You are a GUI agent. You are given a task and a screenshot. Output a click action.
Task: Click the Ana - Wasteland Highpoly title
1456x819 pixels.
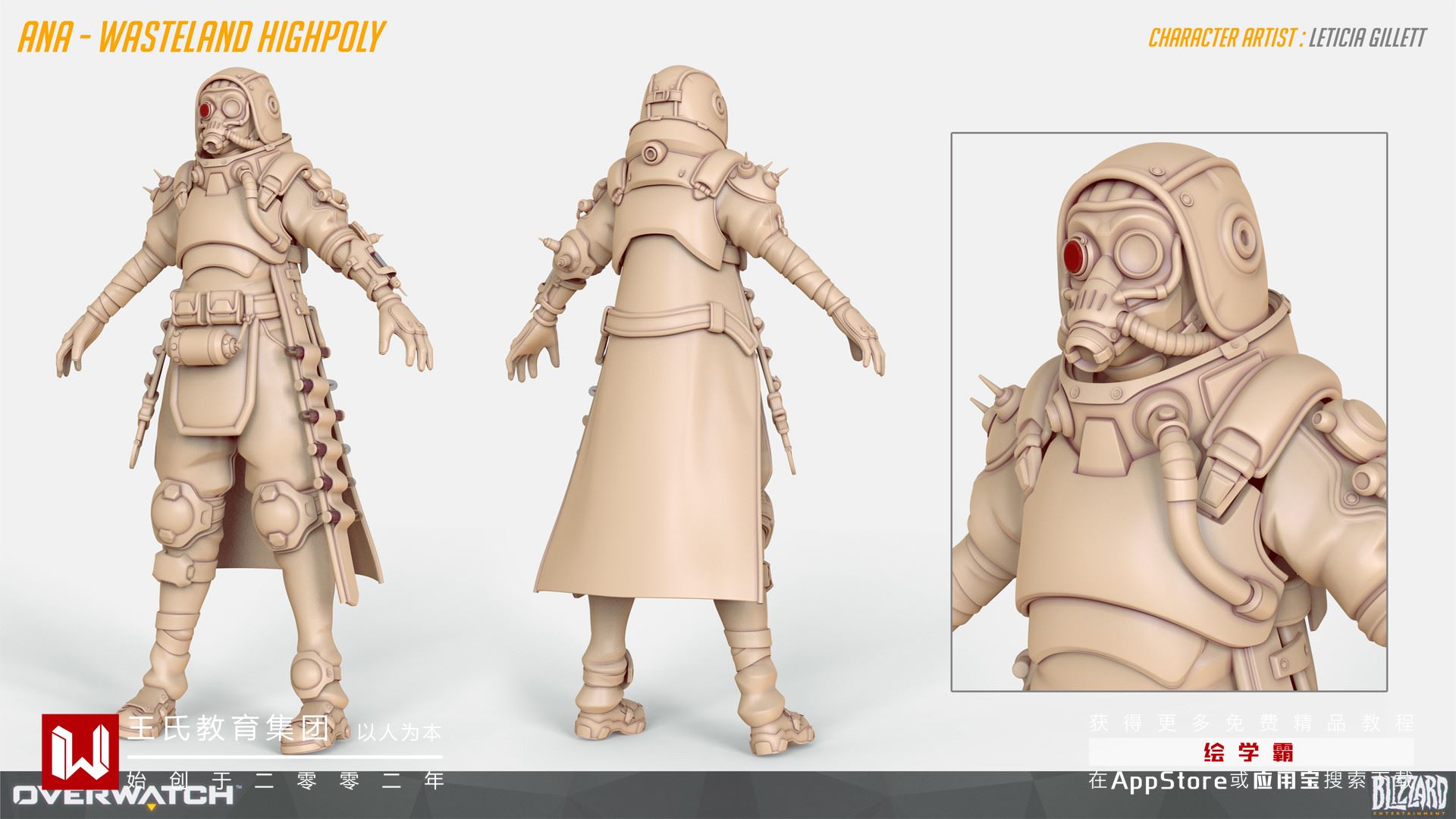[201, 38]
